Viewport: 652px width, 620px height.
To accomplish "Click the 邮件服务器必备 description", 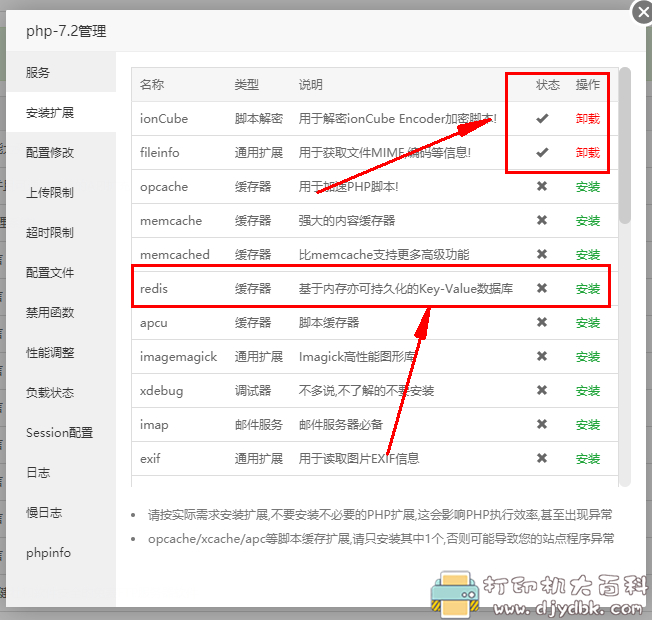I will pos(341,425).
